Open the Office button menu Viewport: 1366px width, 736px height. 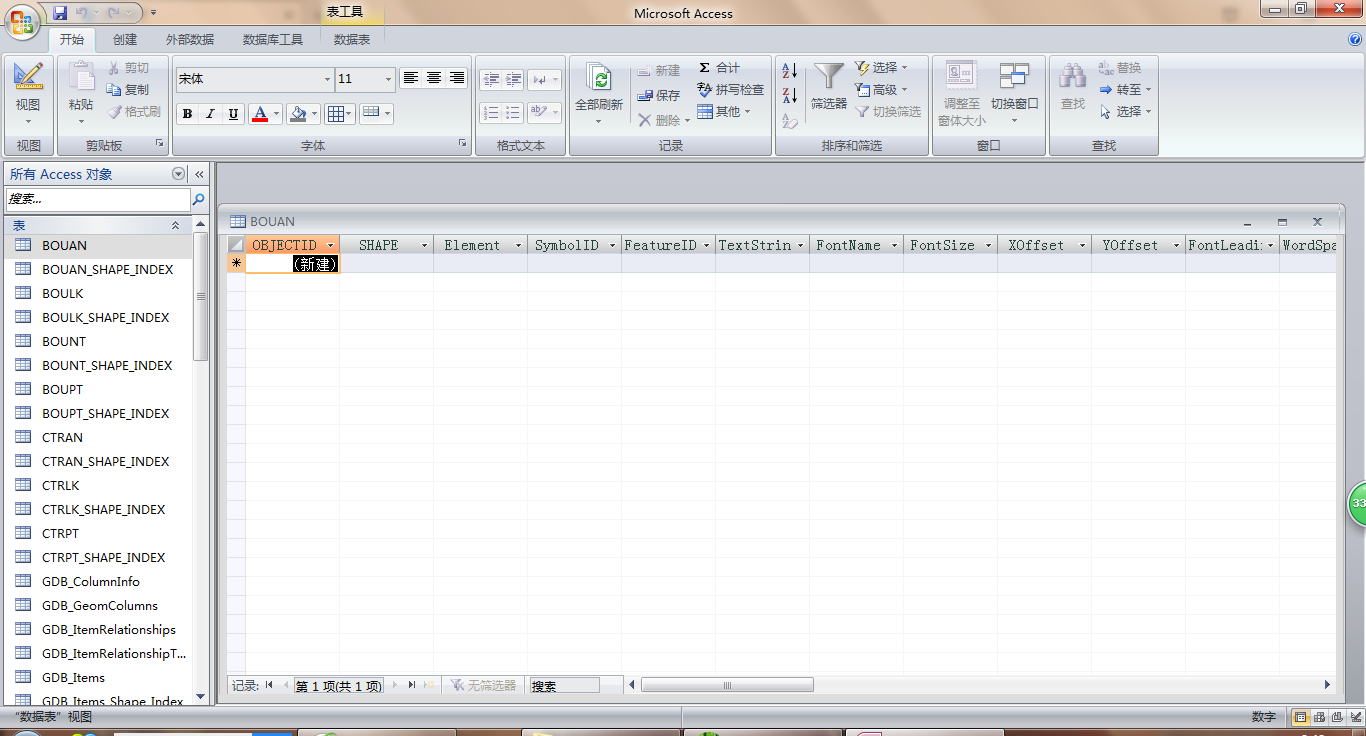24,22
